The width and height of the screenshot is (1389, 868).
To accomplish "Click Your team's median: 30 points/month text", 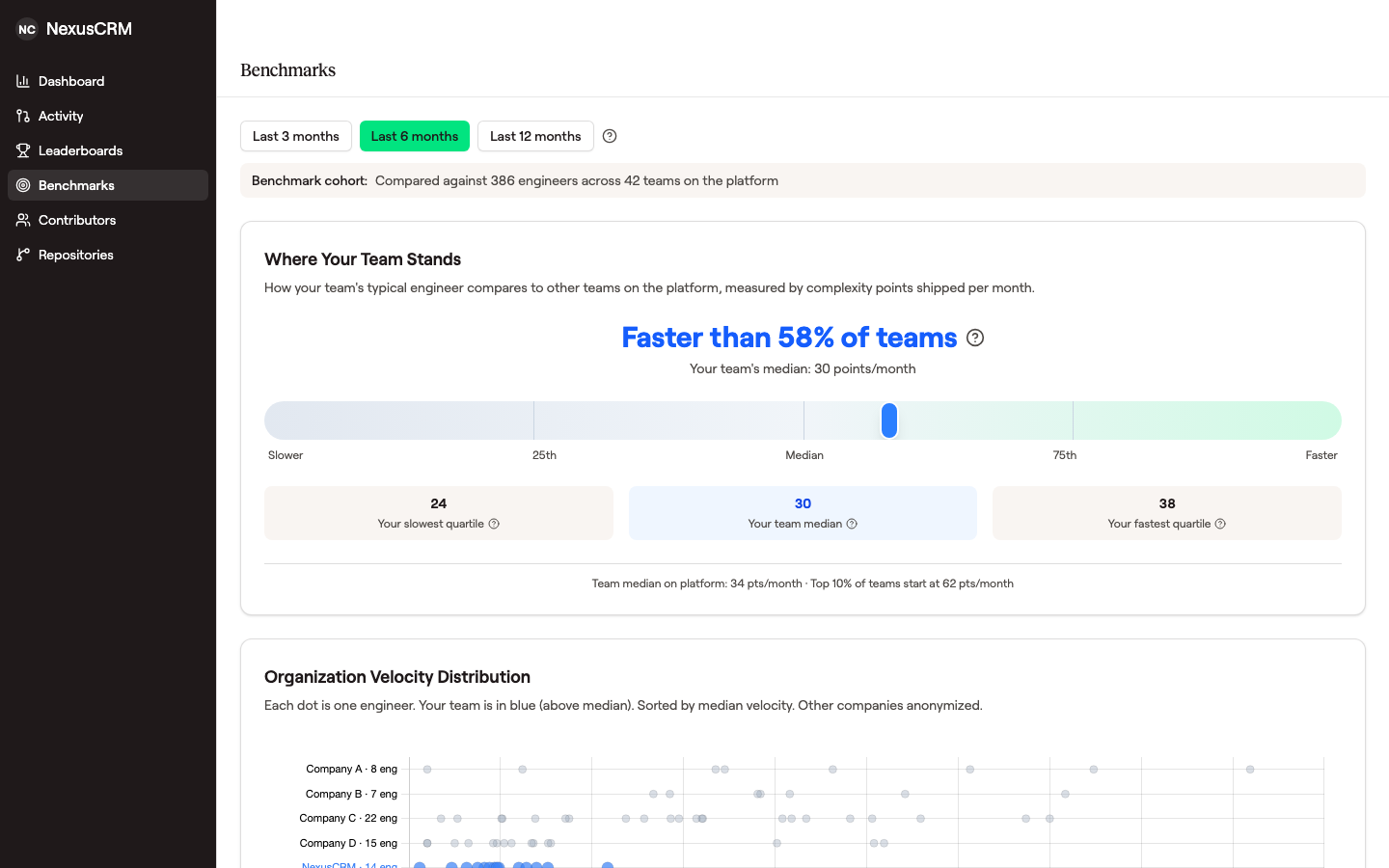I will coord(803,368).
